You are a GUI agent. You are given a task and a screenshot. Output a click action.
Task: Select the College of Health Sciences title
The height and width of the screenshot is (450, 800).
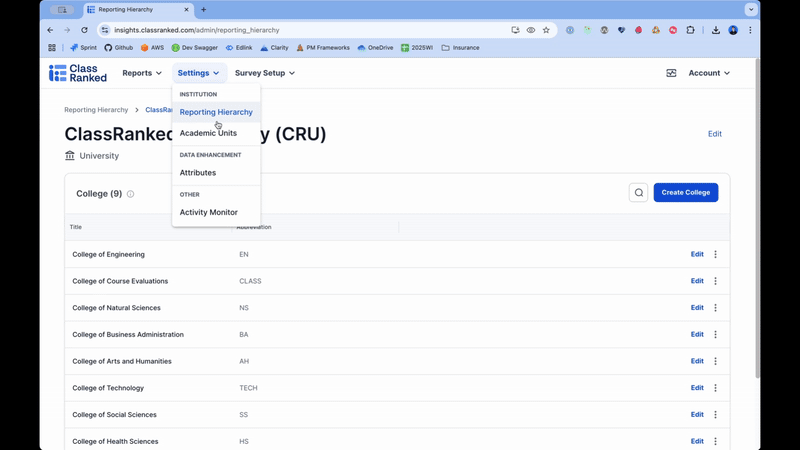(115, 441)
